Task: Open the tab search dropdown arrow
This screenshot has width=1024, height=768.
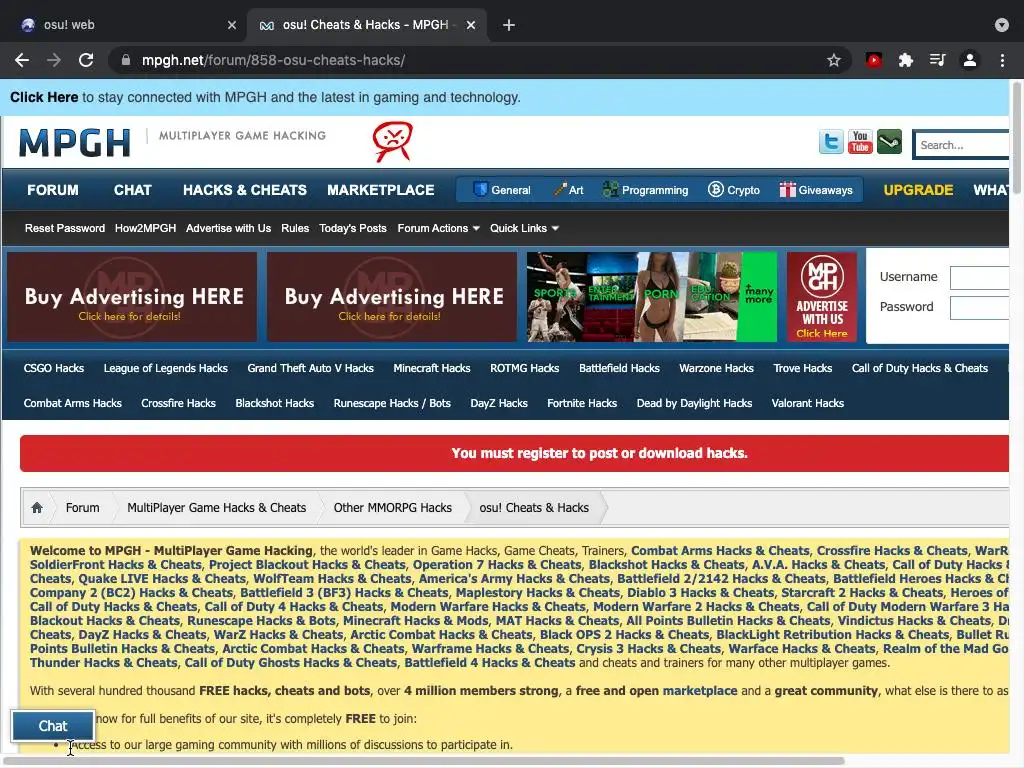Action: [1002, 25]
